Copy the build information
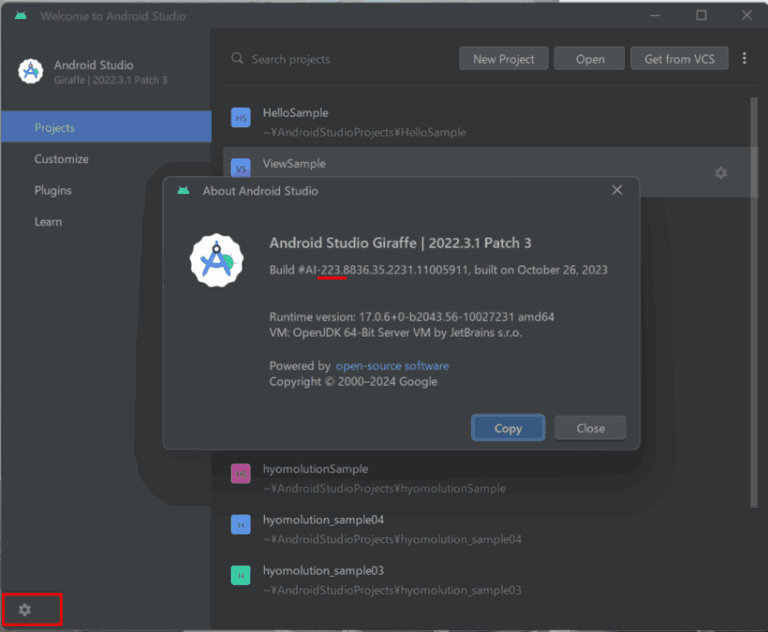The height and width of the screenshot is (632, 768). tap(508, 428)
